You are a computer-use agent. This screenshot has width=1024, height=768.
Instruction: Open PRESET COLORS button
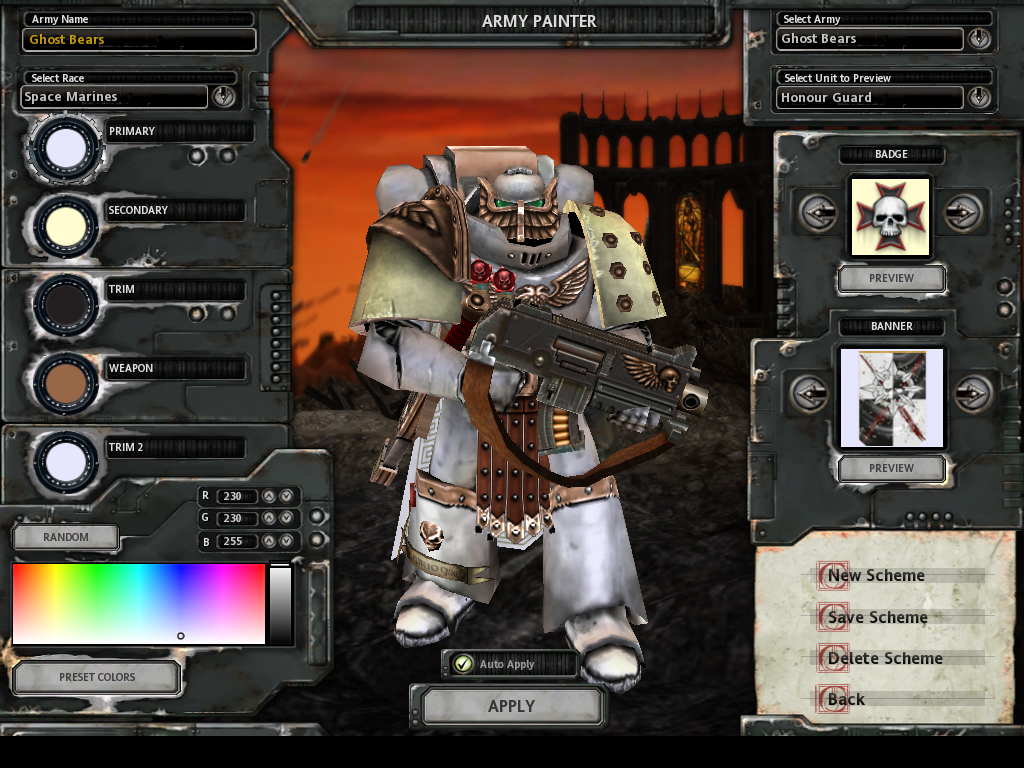coord(97,677)
